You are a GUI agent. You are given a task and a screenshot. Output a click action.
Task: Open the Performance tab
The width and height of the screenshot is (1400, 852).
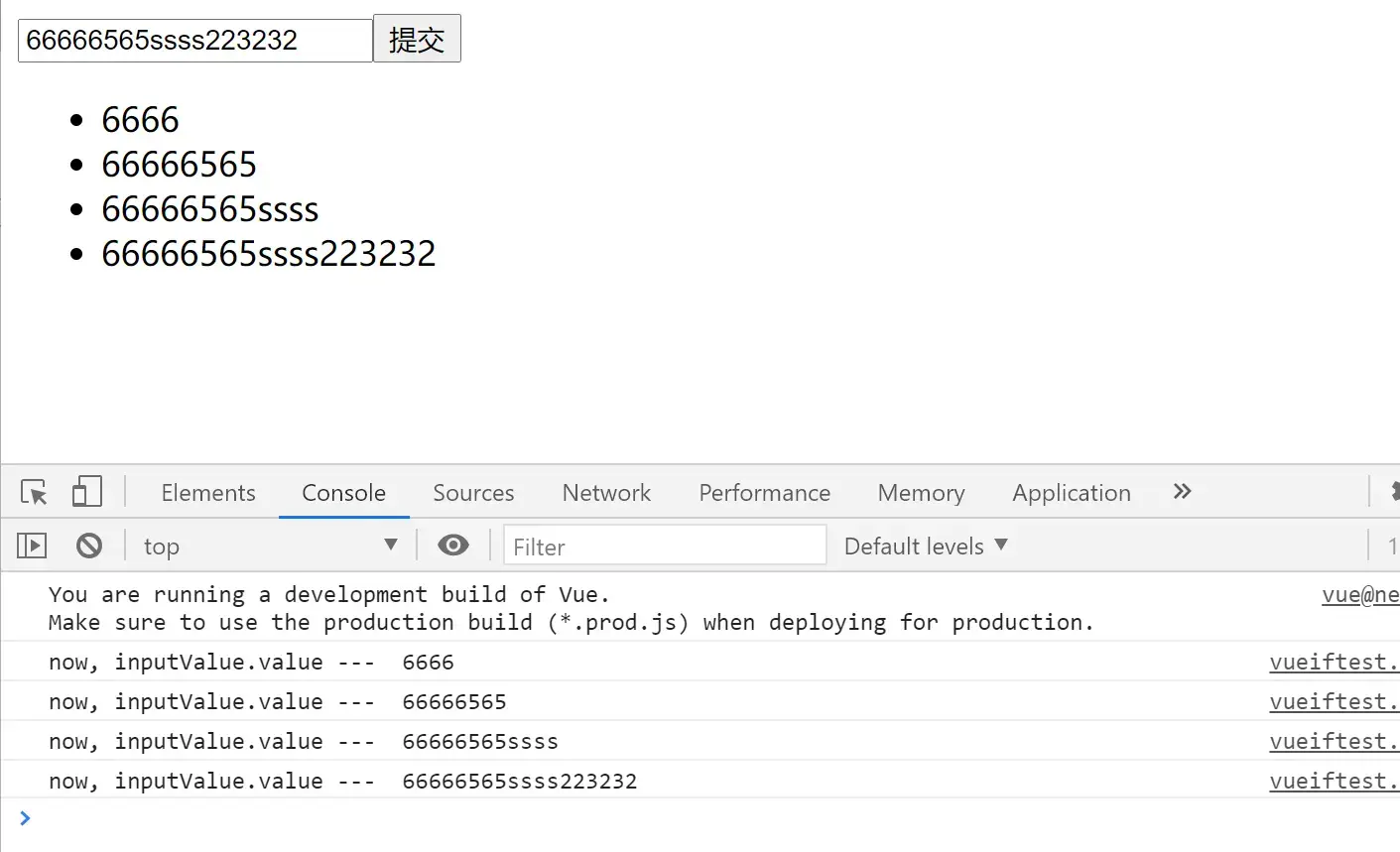click(765, 493)
